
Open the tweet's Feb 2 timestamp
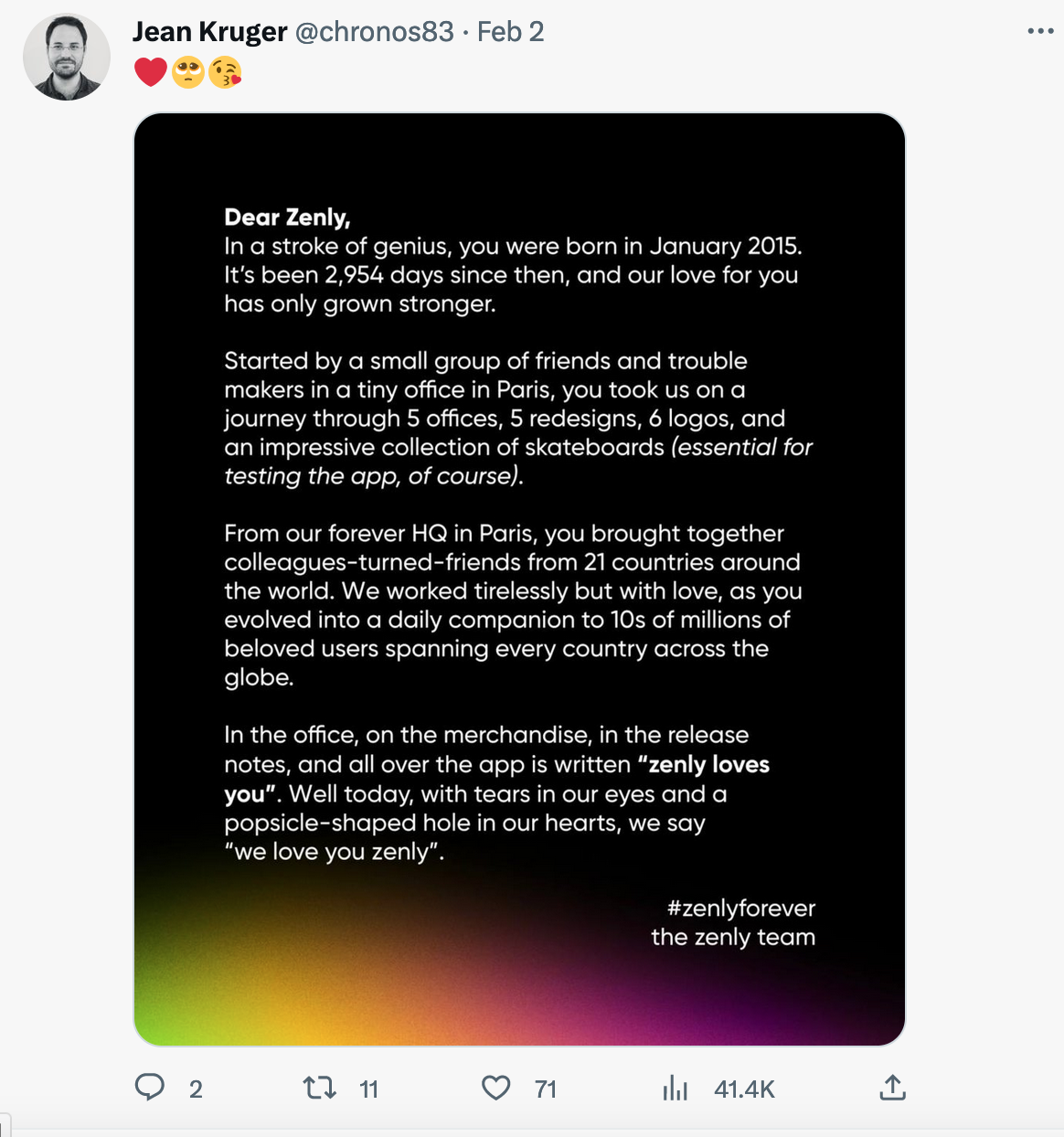point(510,32)
